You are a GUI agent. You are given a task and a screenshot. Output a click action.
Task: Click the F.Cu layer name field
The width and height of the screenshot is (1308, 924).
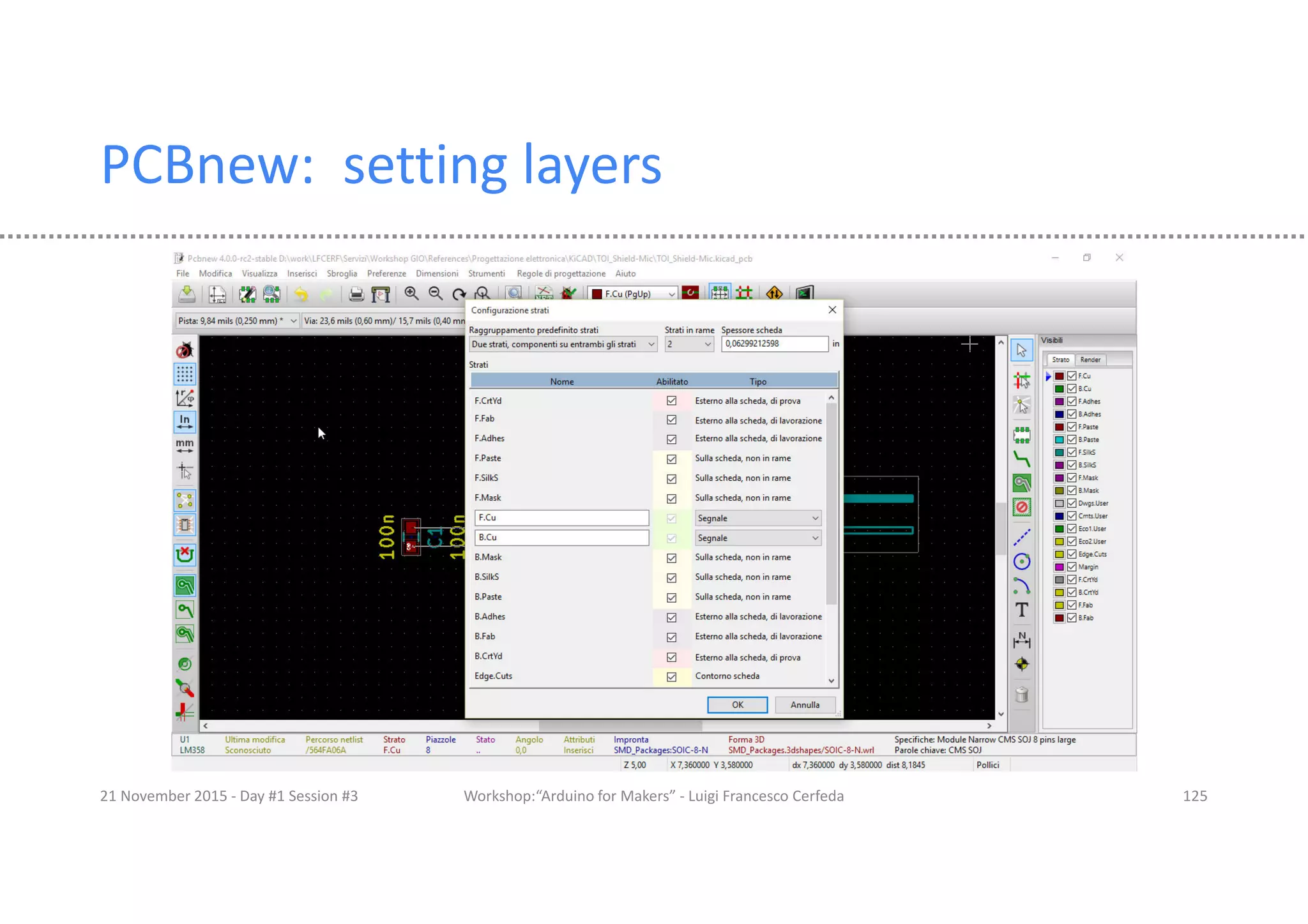click(561, 518)
